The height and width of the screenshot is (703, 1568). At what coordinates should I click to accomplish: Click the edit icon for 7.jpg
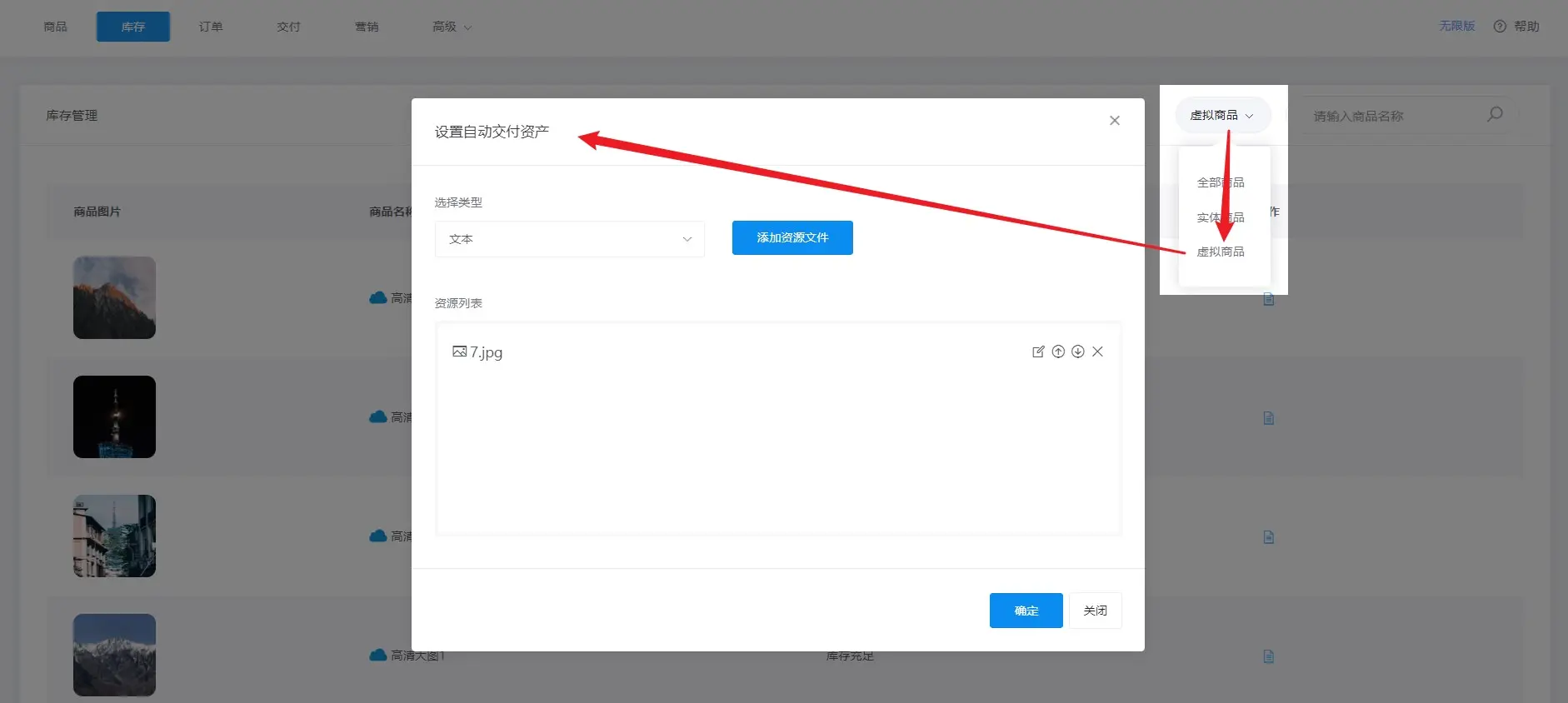click(x=1038, y=351)
